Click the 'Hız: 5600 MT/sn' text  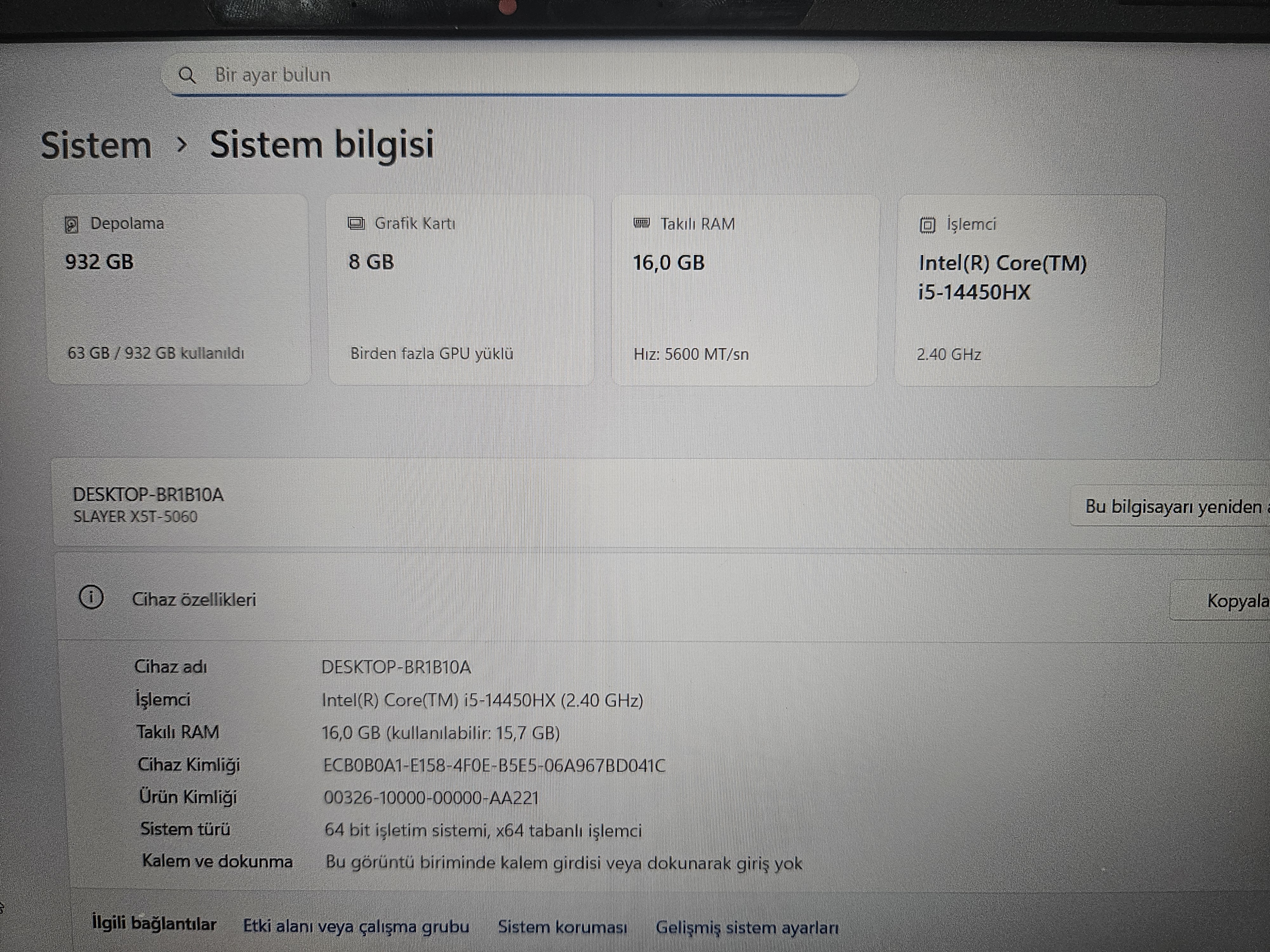point(691,354)
